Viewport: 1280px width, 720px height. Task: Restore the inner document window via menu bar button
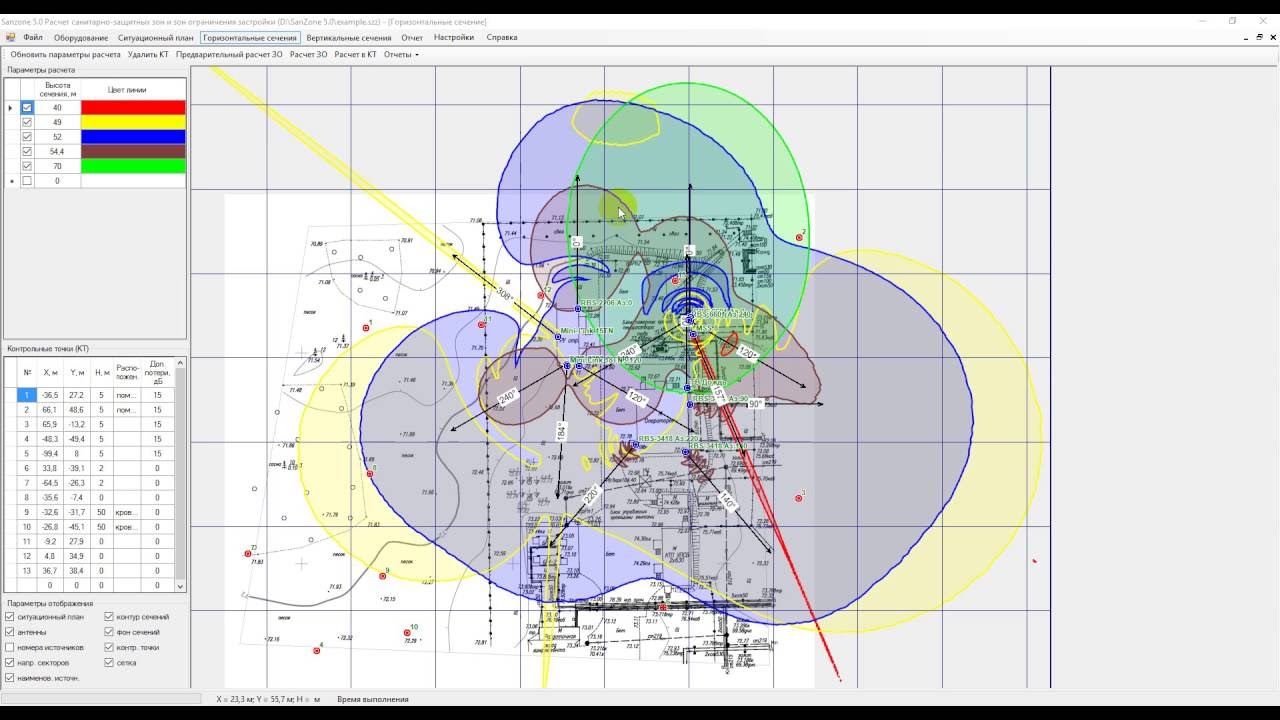coord(1258,37)
